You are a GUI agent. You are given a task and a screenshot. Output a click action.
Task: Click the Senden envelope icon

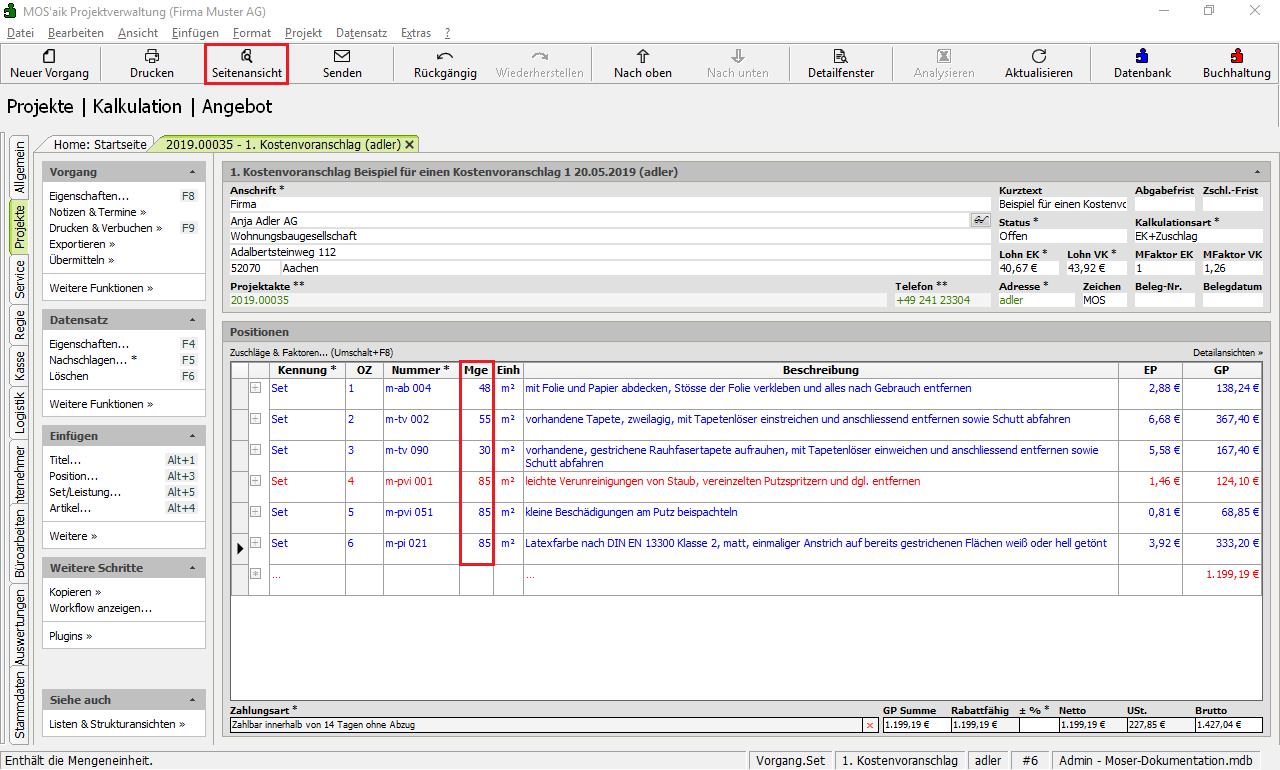tap(342, 56)
